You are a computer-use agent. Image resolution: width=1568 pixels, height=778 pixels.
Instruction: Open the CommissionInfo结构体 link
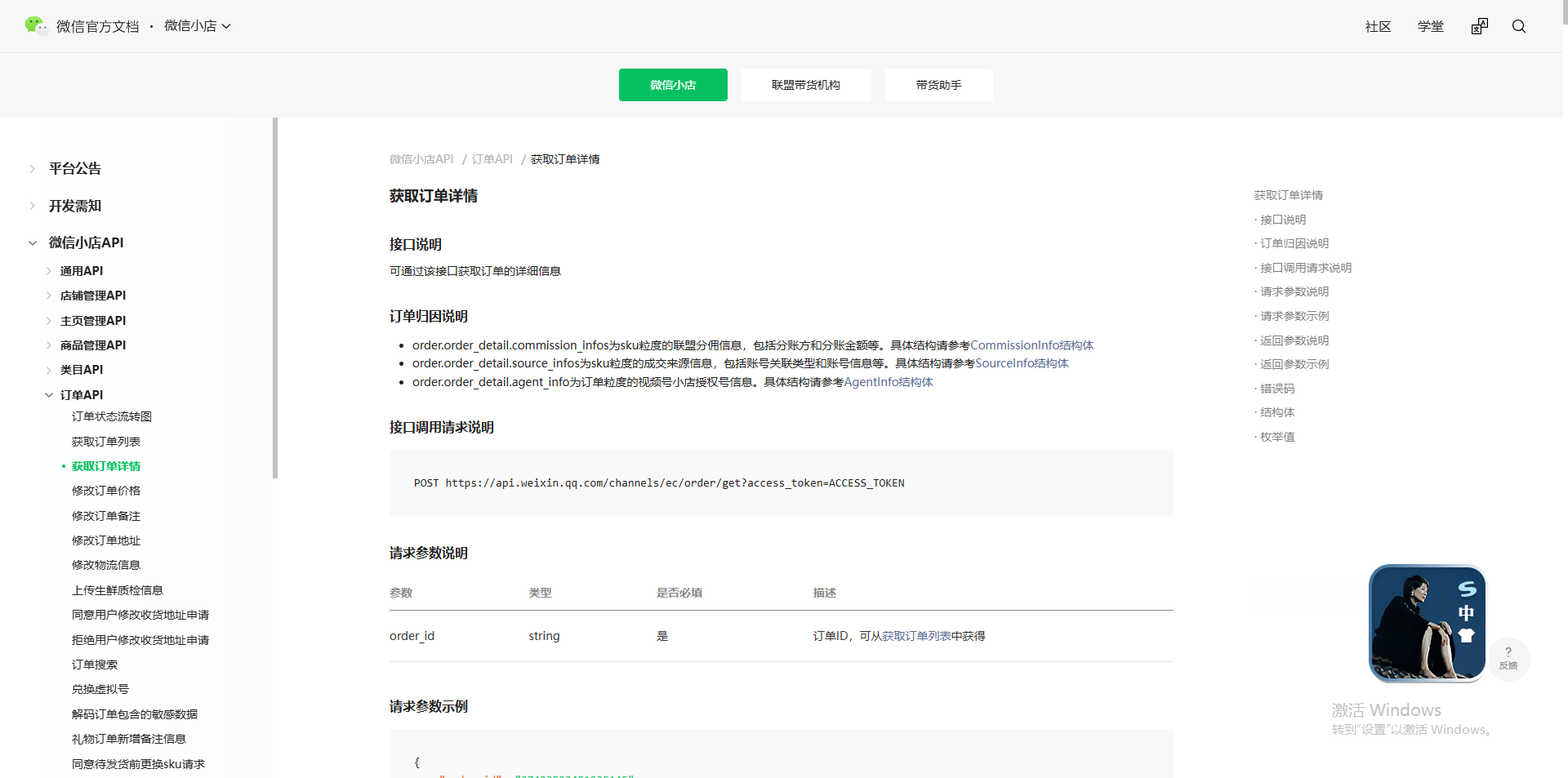click(1031, 345)
